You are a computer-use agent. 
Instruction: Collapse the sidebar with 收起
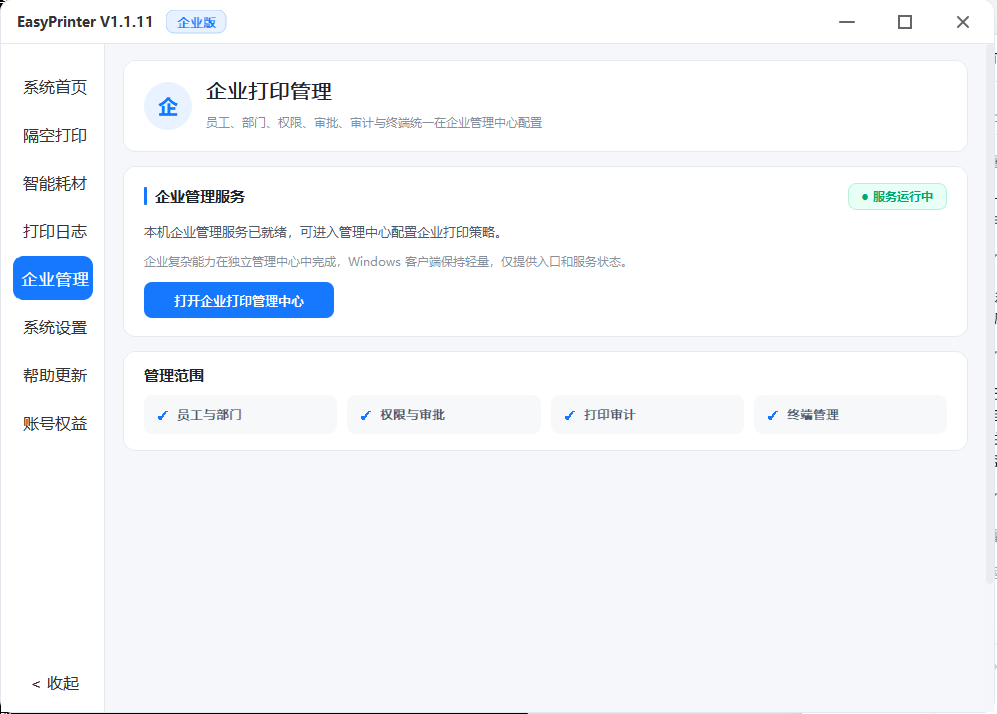(x=55, y=683)
